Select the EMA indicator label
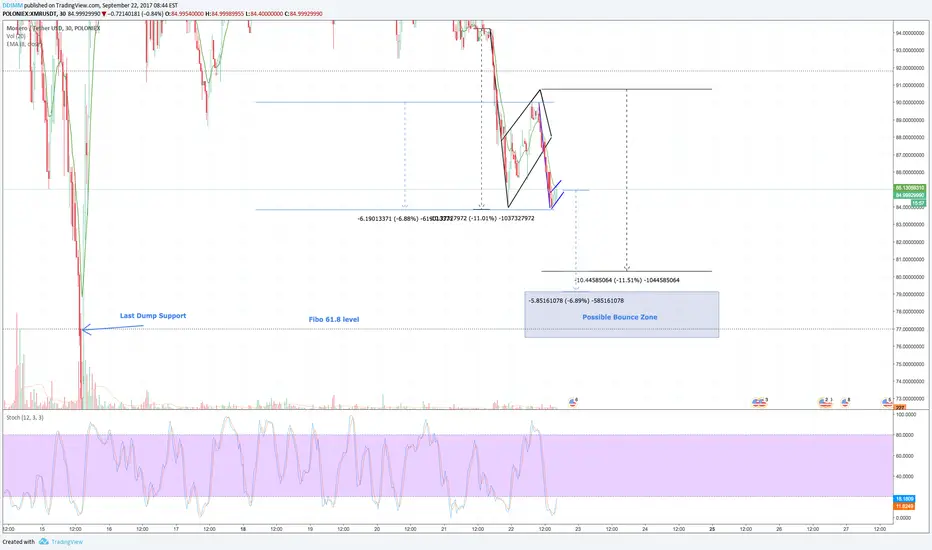This screenshot has width=932, height=550. click(x=23, y=44)
